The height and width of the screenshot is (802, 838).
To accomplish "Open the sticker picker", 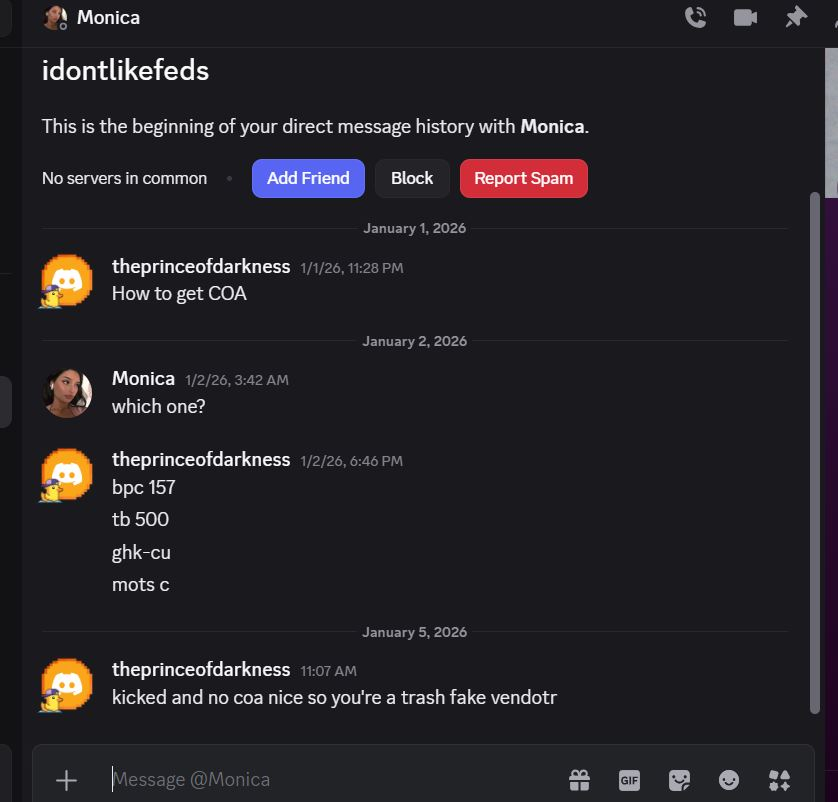I will coord(679,780).
